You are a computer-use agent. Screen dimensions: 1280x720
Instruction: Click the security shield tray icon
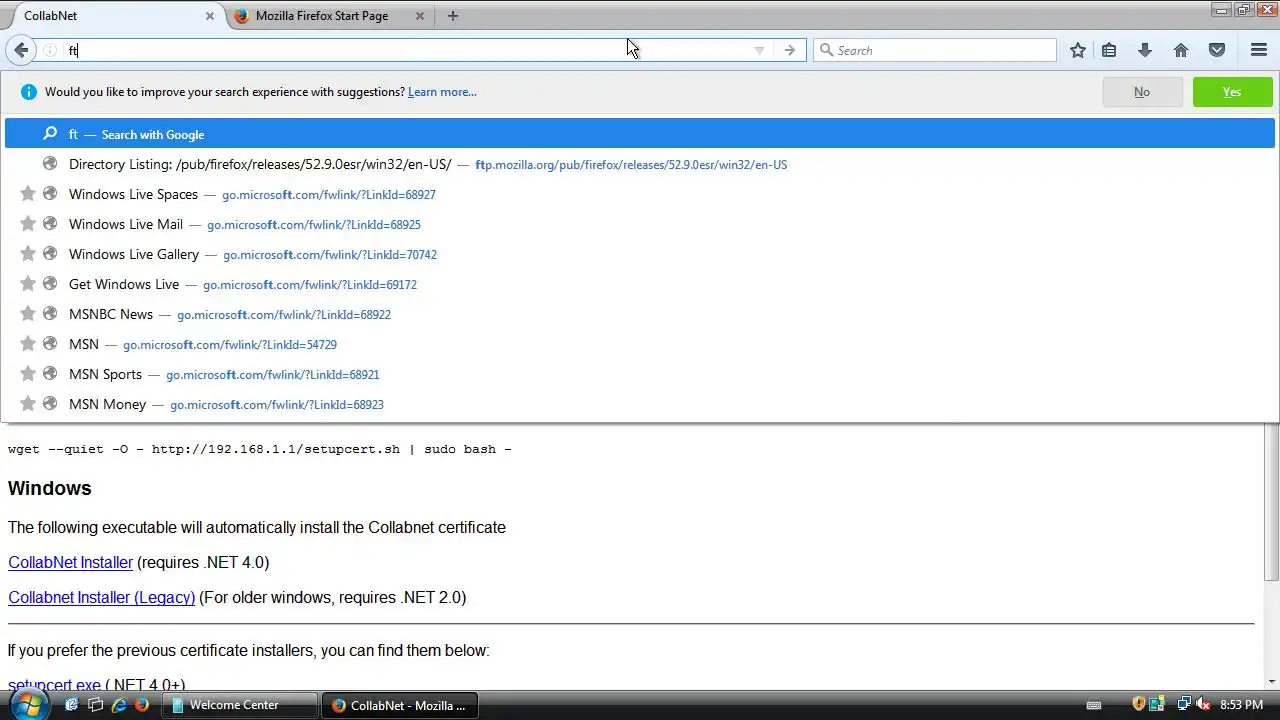(x=1138, y=705)
